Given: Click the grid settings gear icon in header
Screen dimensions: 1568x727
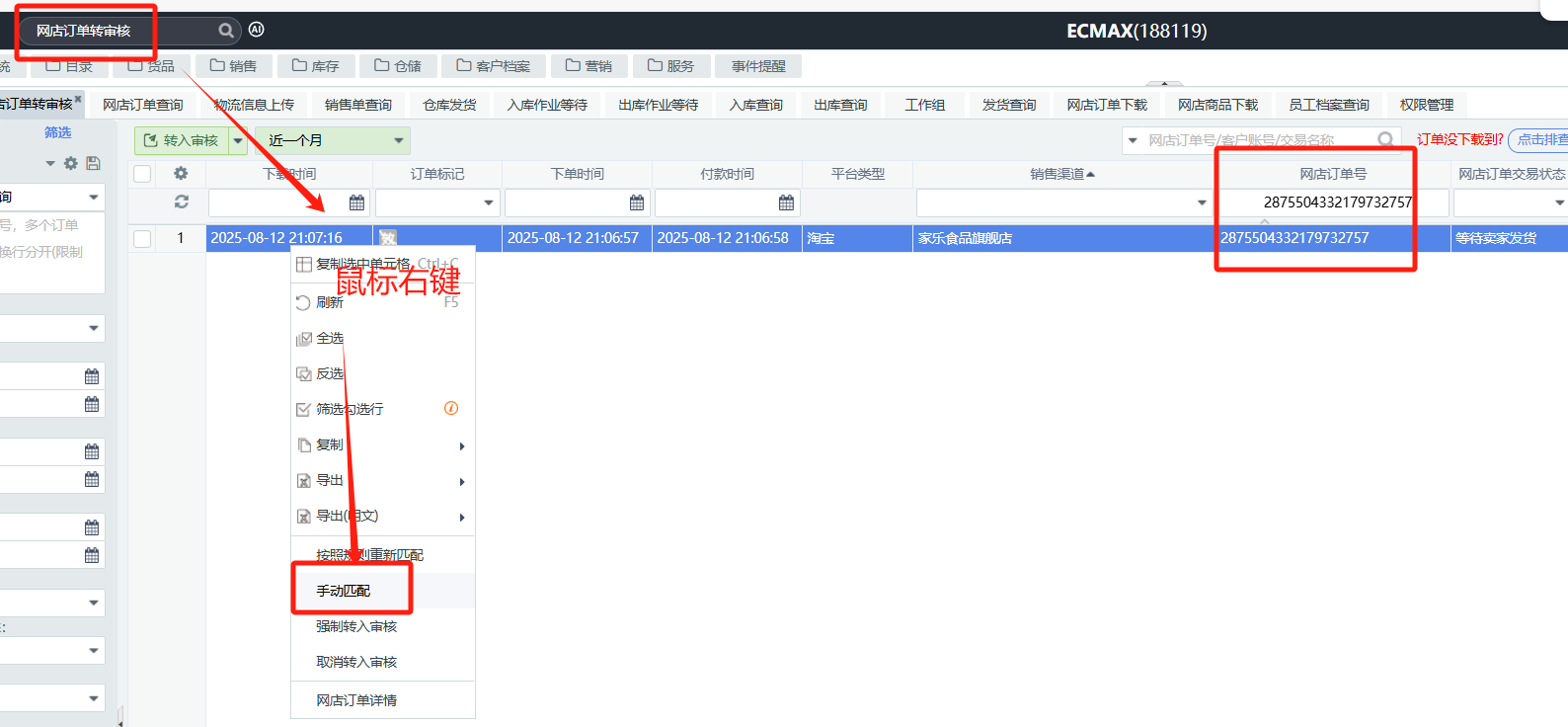Looking at the screenshot, I should (x=181, y=173).
